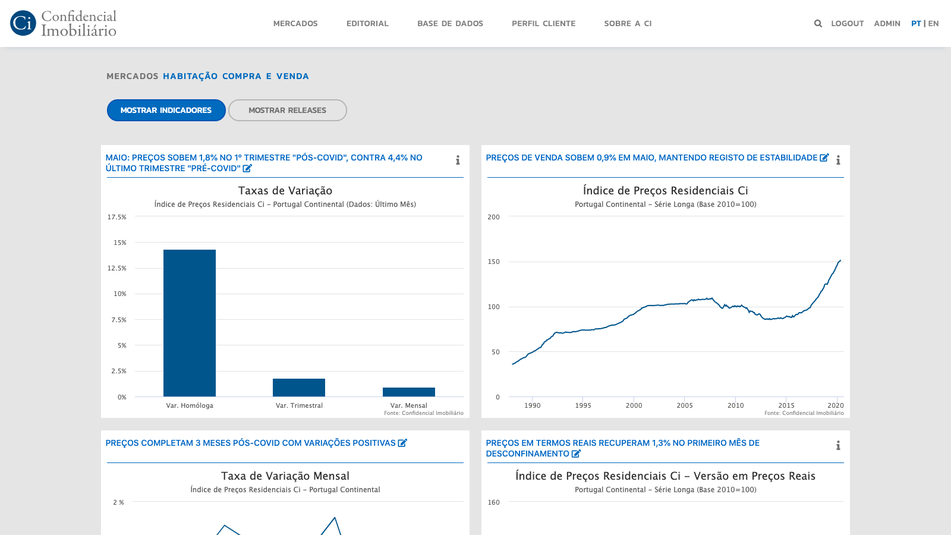Click the Var. Mensal bar in the chart

point(409,392)
